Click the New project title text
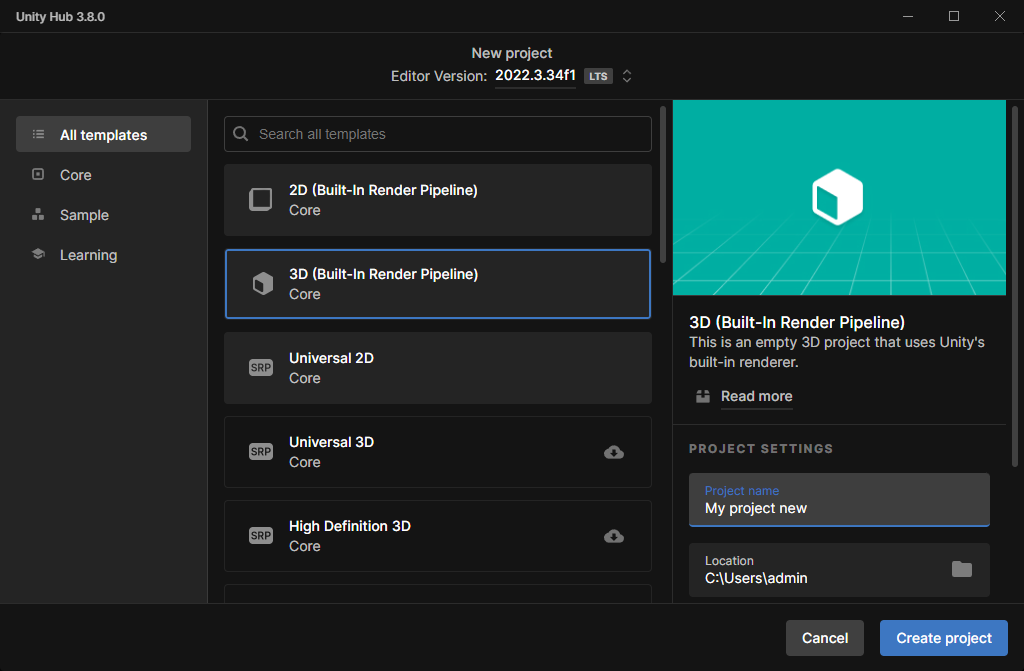This screenshot has width=1024, height=671. tap(512, 53)
